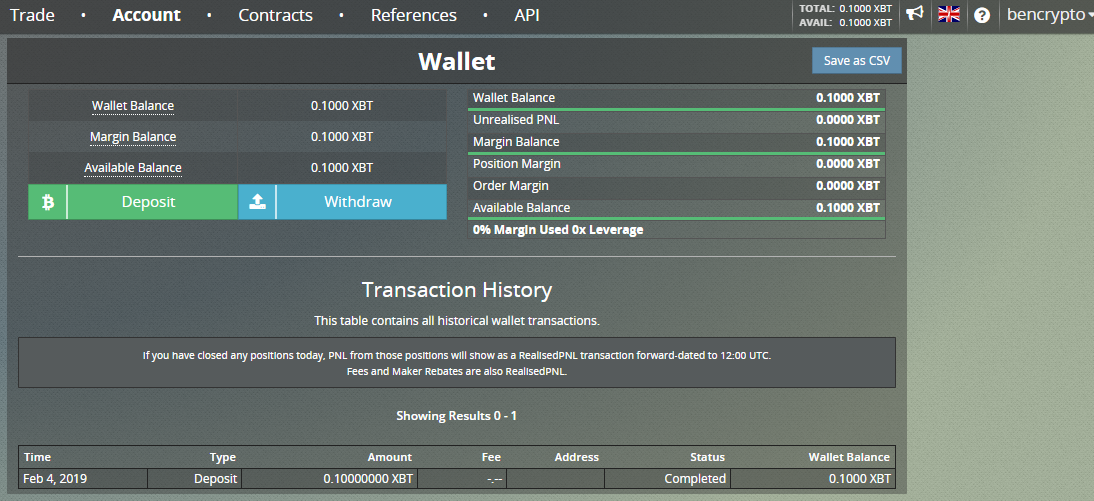Open the Contracts menu
This screenshot has height=501, width=1094.
click(x=276, y=15)
